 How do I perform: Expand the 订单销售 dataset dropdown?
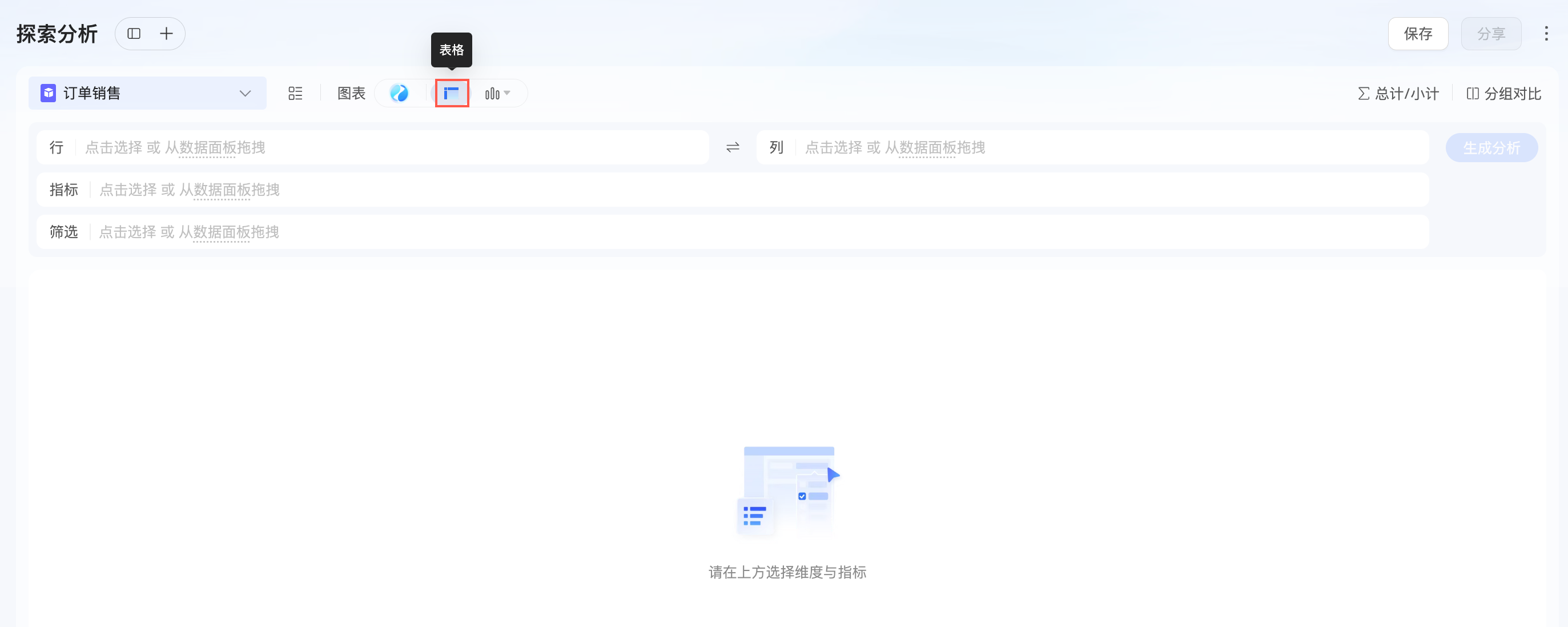click(x=244, y=93)
